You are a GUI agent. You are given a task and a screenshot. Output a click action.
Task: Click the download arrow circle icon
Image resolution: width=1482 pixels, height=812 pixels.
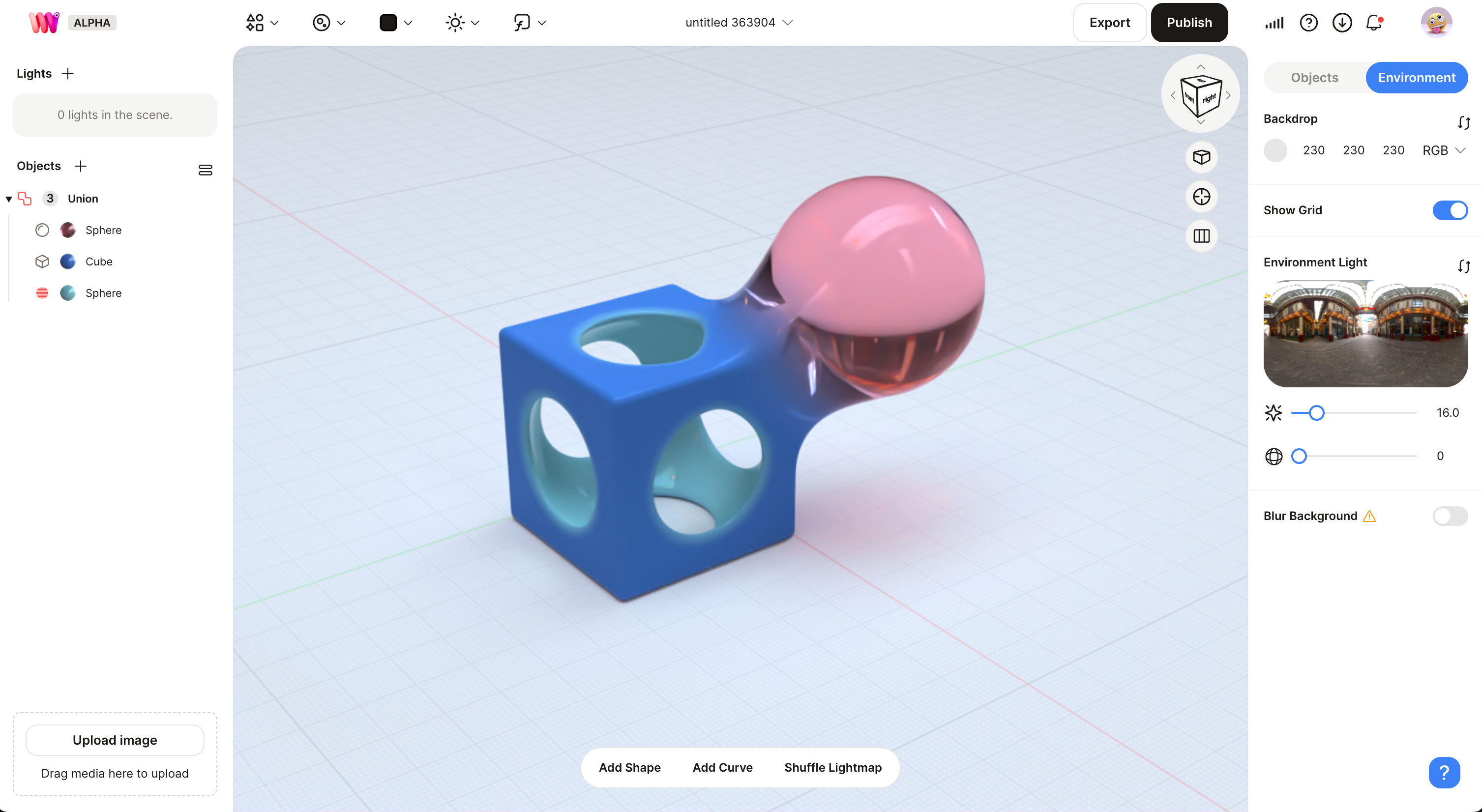(x=1342, y=23)
